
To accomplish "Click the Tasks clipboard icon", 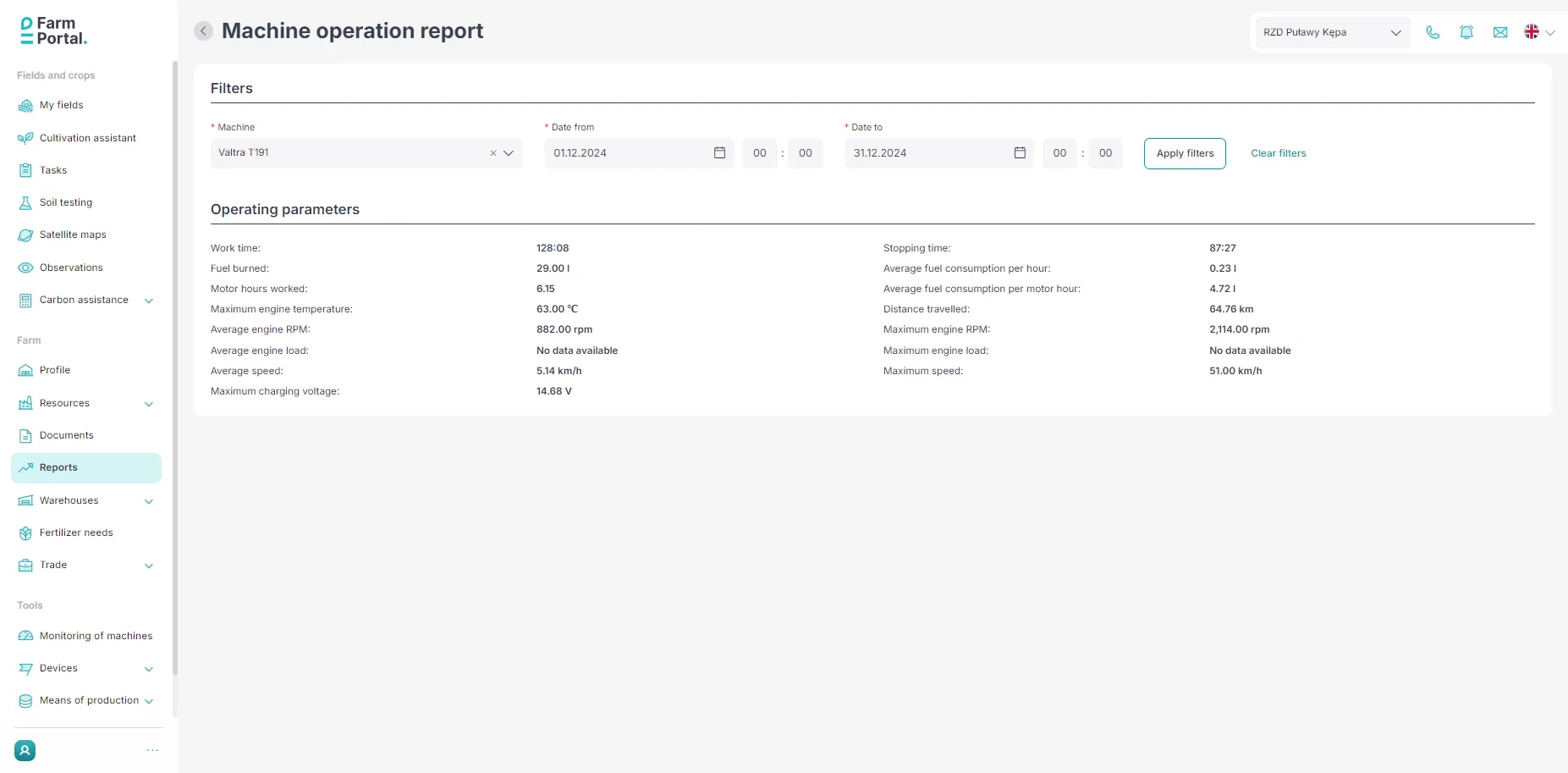I will pyautogui.click(x=25, y=170).
